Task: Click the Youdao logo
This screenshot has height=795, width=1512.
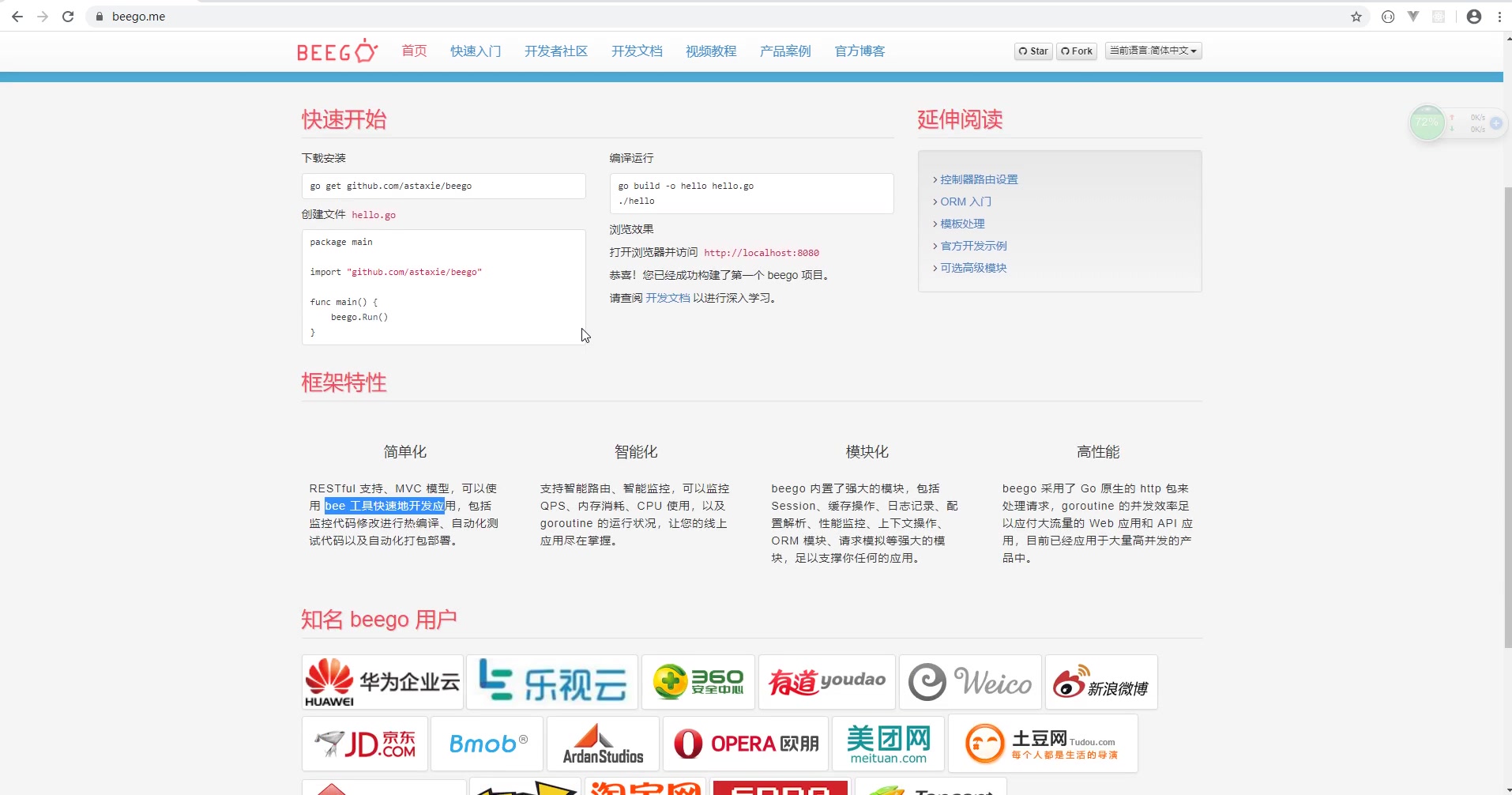Action: pos(827,682)
